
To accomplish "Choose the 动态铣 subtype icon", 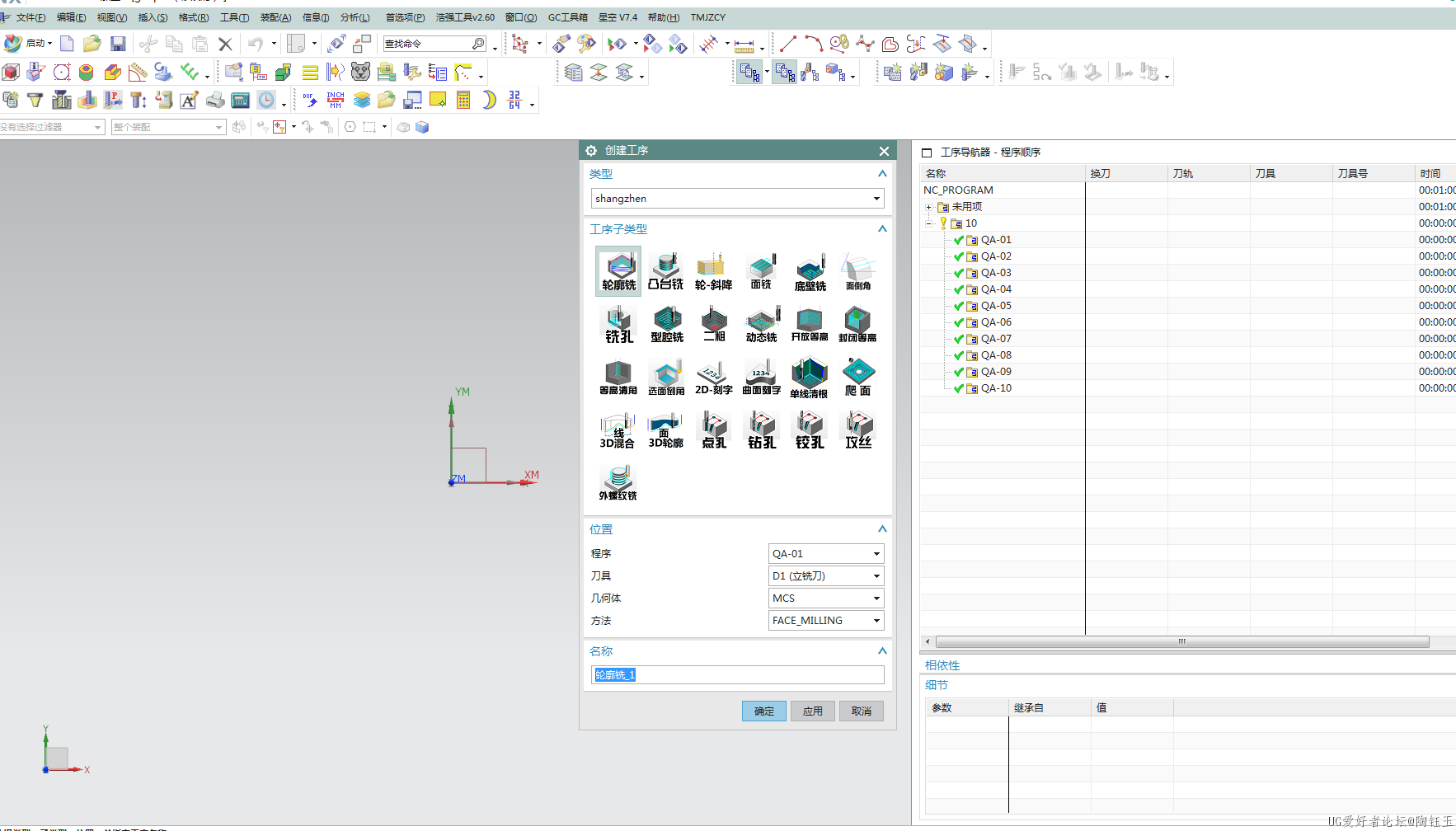I will [x=761, y=324].
